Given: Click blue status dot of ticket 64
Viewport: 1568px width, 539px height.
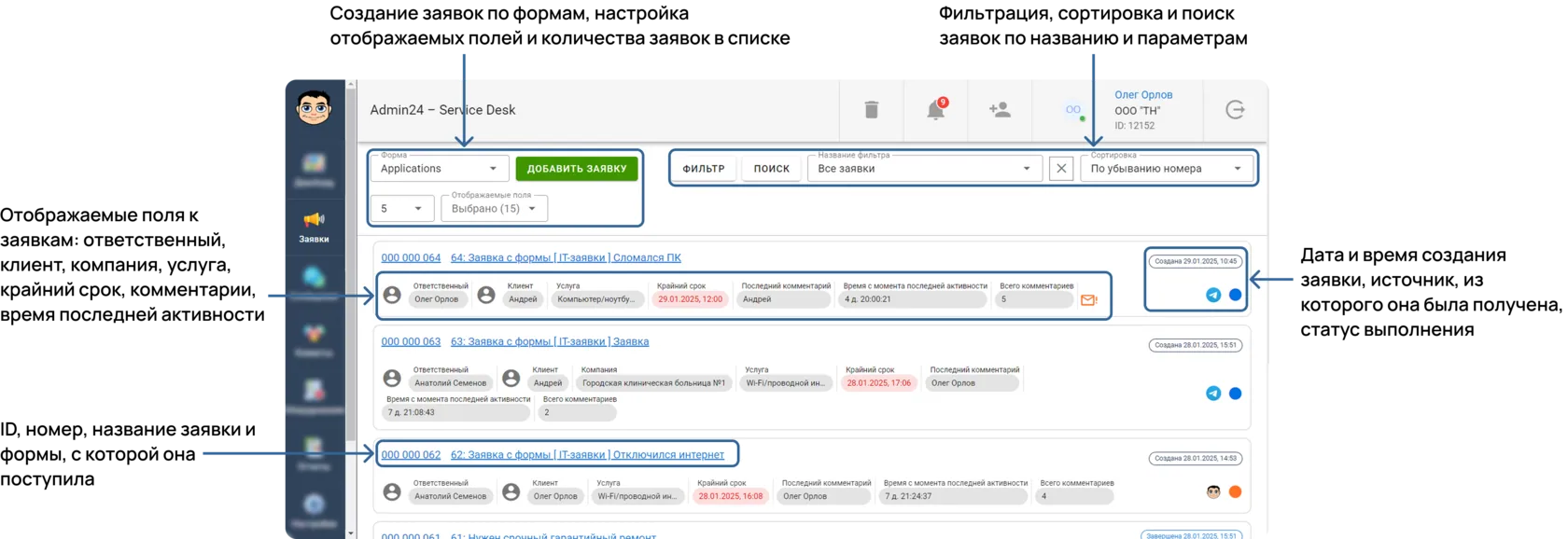Looking at the screenshot, I should (1236, 295).
